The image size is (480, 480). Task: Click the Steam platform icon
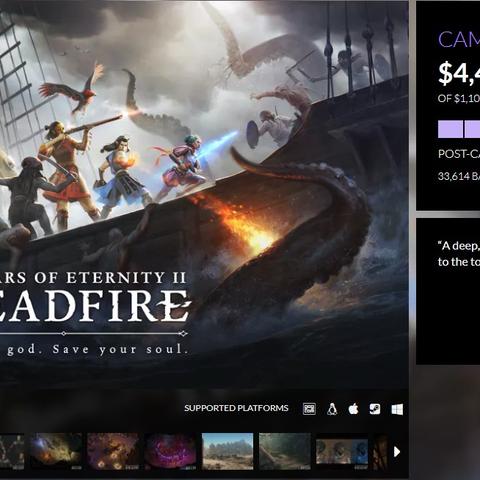375,409
